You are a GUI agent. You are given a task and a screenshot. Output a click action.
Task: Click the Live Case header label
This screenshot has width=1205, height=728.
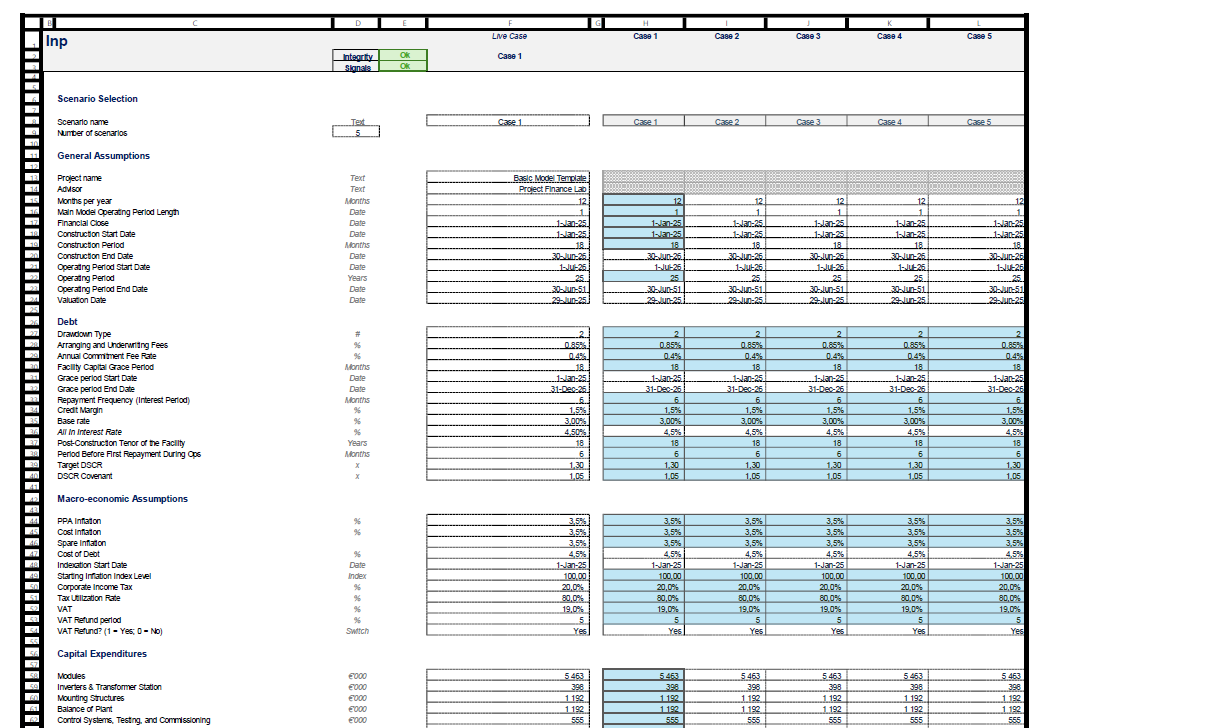tap(509, 36)
